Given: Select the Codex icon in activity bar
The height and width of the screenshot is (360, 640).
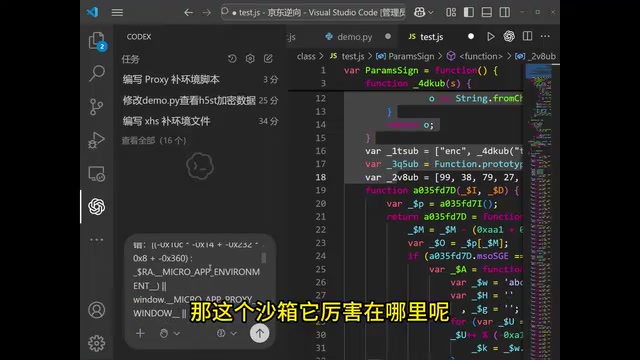Looking at the screenshot, I should coord(97,207).
